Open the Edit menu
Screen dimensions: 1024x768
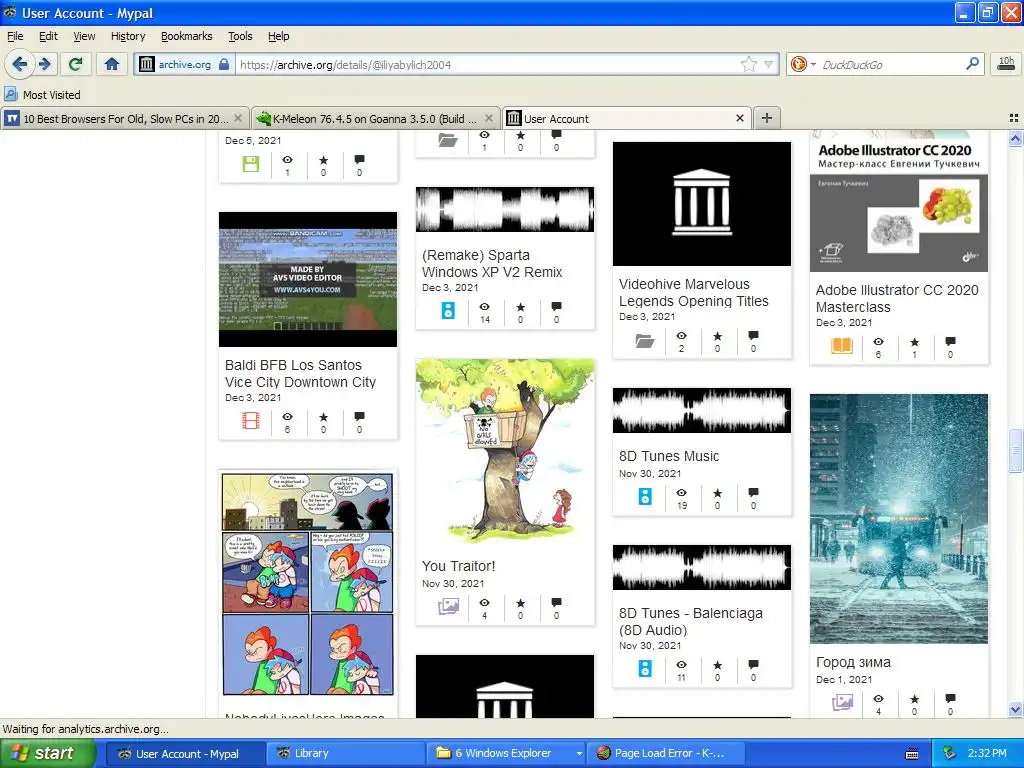[x=48, y=37]
